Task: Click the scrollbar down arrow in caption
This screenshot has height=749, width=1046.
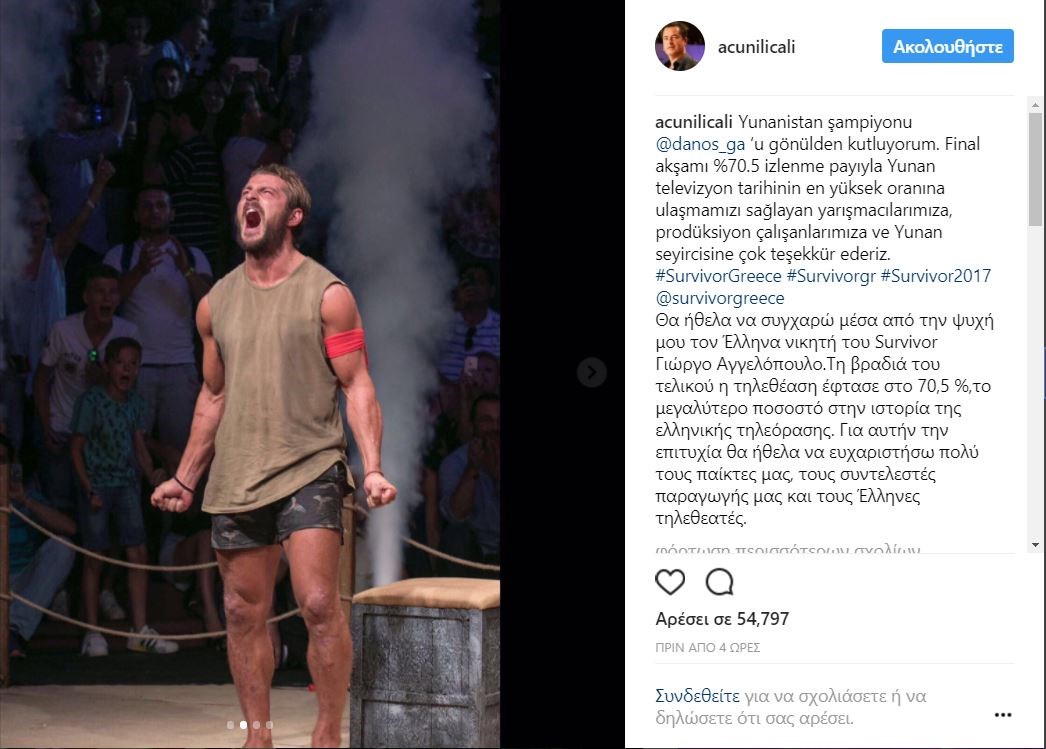Action: (1035, 545)
